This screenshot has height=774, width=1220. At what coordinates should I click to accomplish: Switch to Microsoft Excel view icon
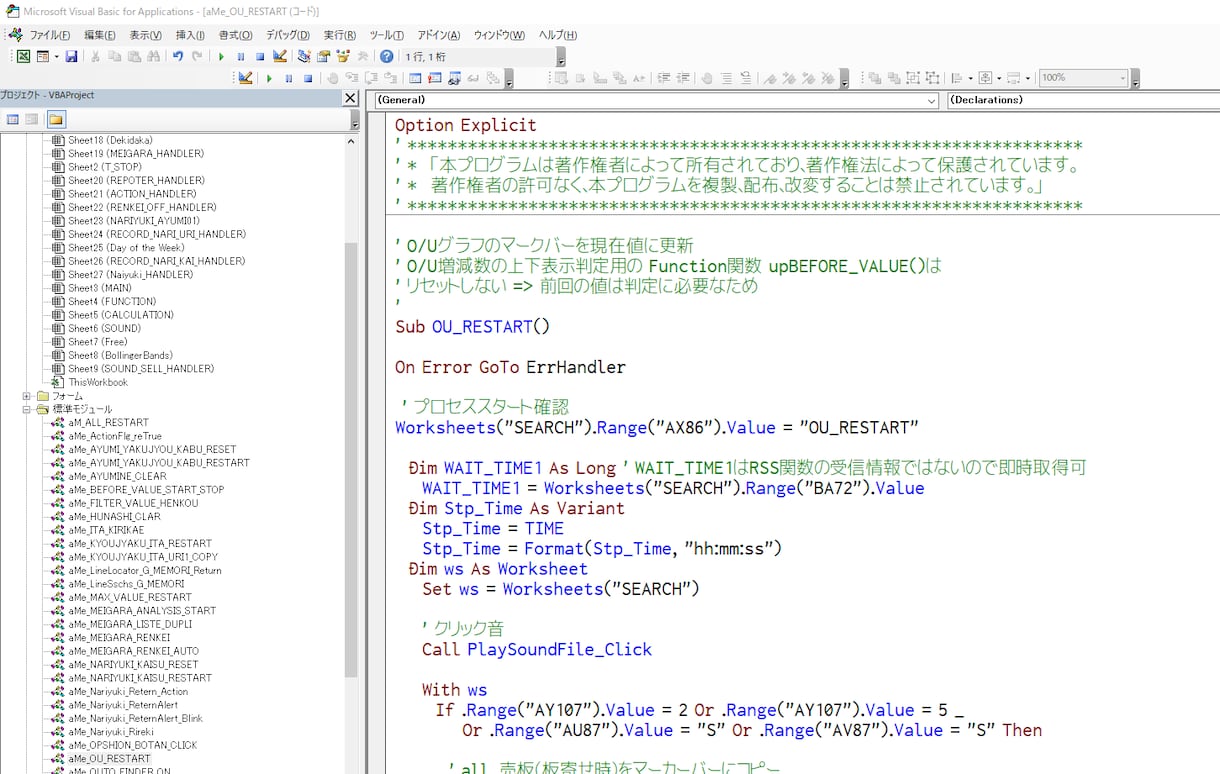(23, 57)
